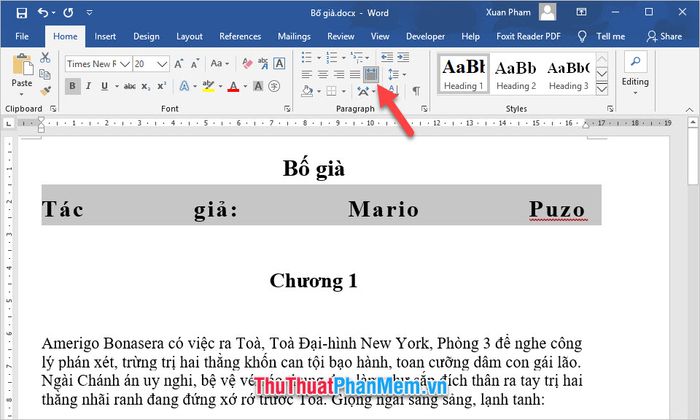The height and width of the screenshot is (420, 700).
Task: Click the Share button
Action: pos(664,37)
